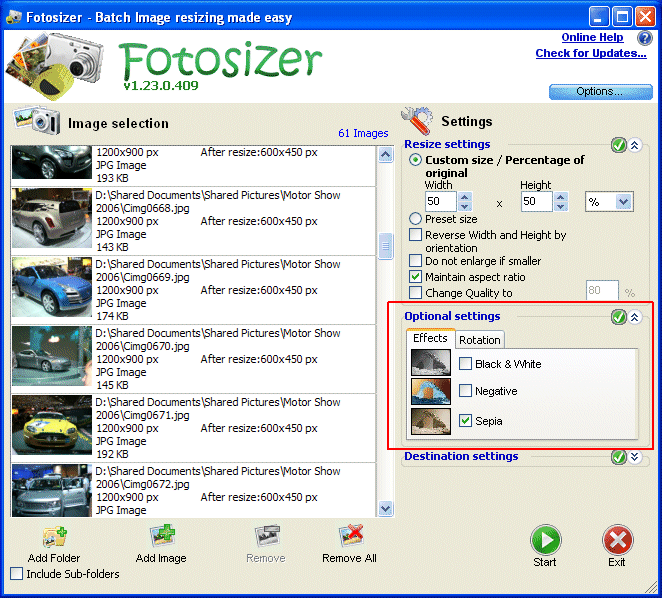662x598 pixels.
Task: Switch to the Rotation tab
Action: [x=480, y=340]
